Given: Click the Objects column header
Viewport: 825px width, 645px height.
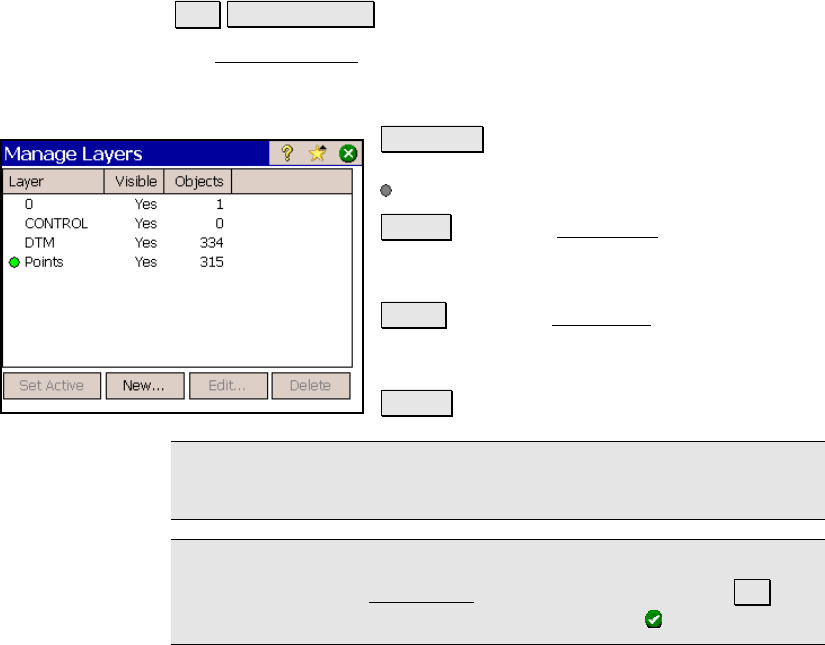Looking at the screenshot, I should 198,182.
